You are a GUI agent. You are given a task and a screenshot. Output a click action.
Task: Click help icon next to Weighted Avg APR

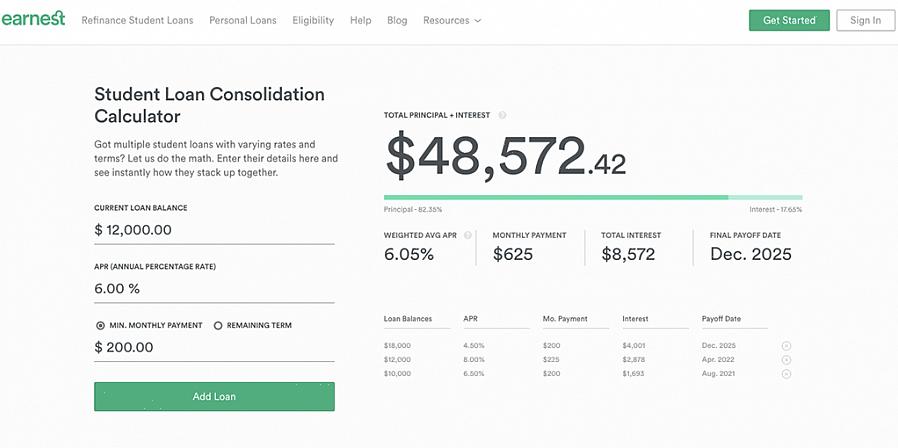tap(468, 235)
